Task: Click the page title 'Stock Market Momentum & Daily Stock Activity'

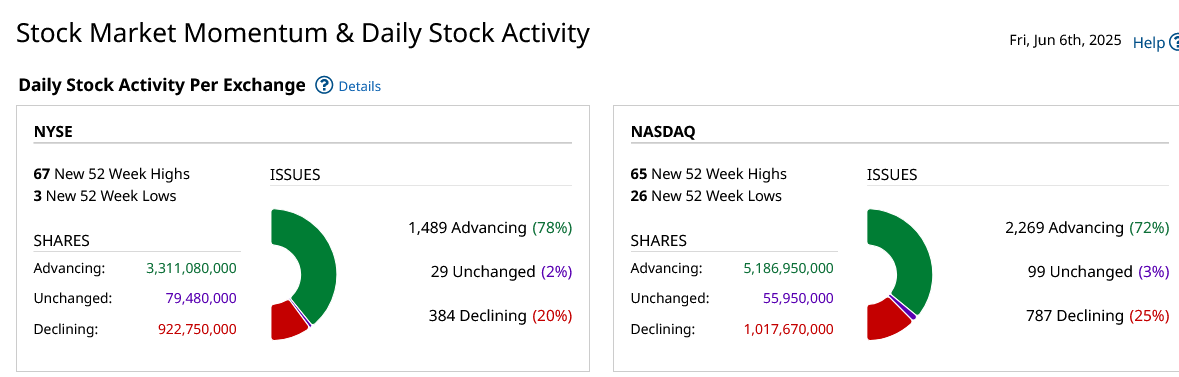Action: [x=303, y=34]
